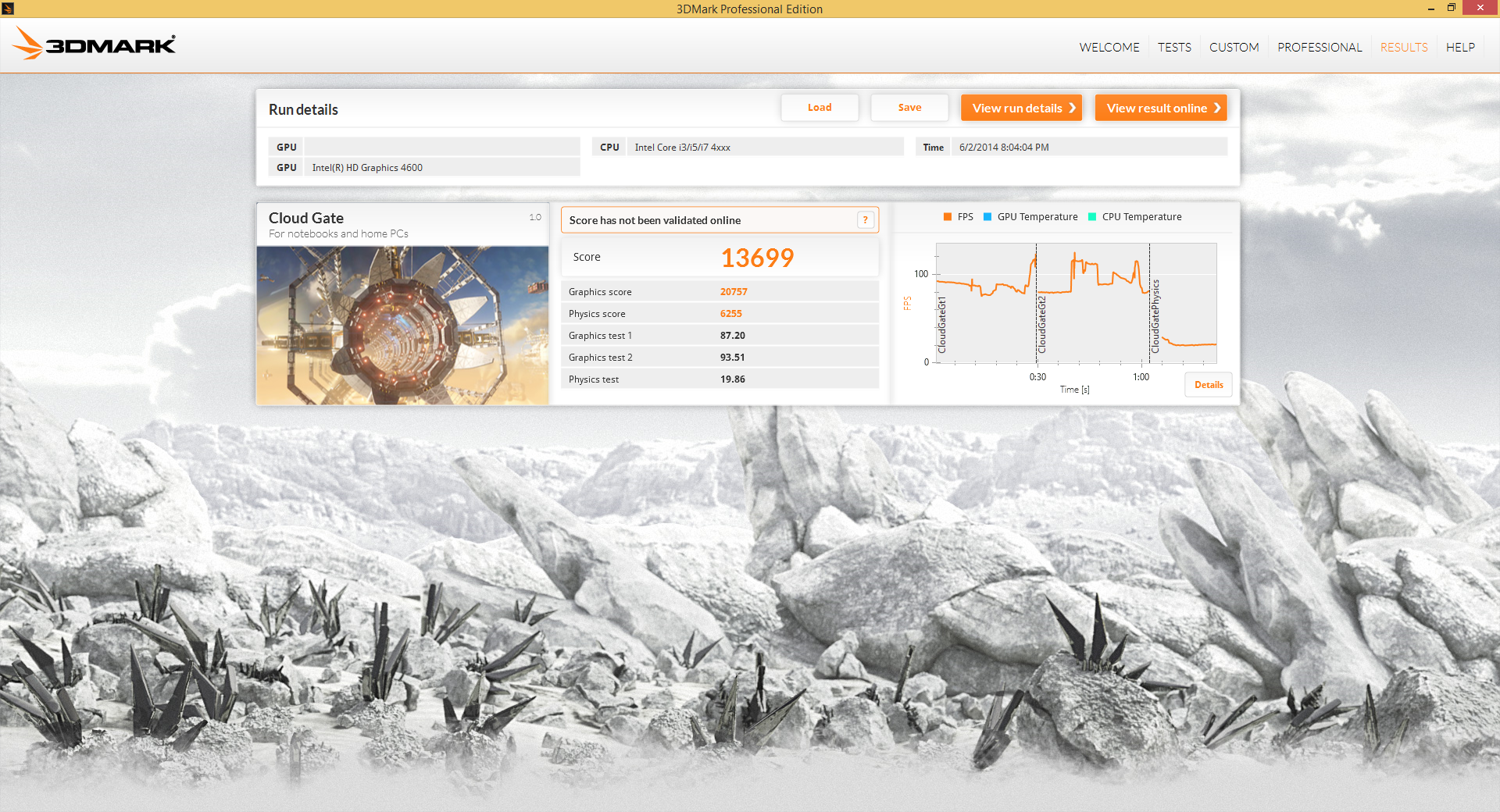Viewport: 1500px width, 812px height.
Task: Click the Physics test value 19.86
Action: tap(732, 379)
